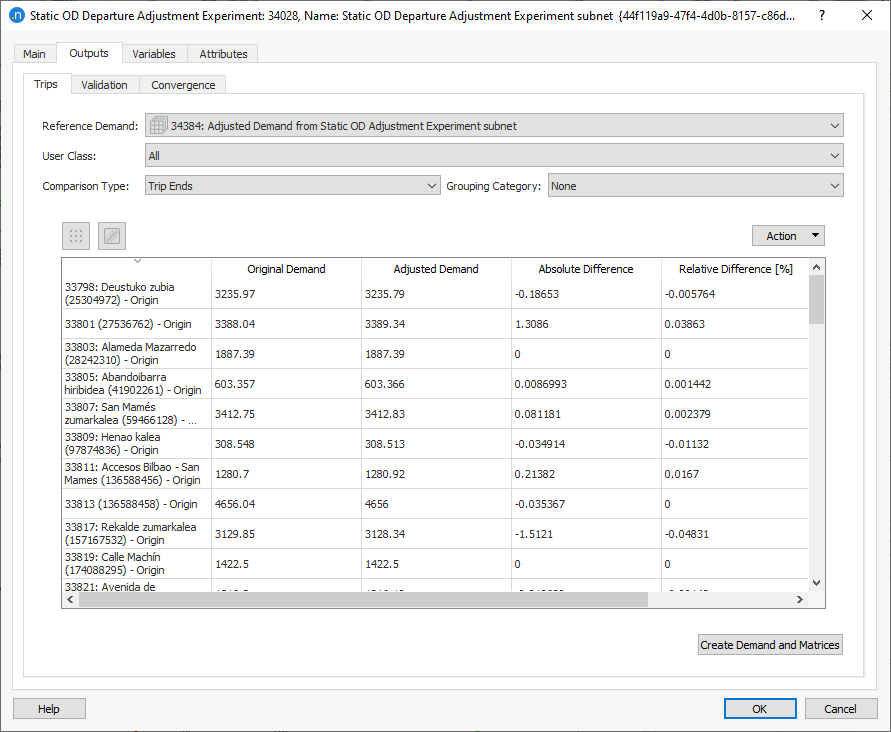The height and width of the screenshot is (732, 891).
Task: Confirm the dialog with OK
Action: (x=760, y=708)
